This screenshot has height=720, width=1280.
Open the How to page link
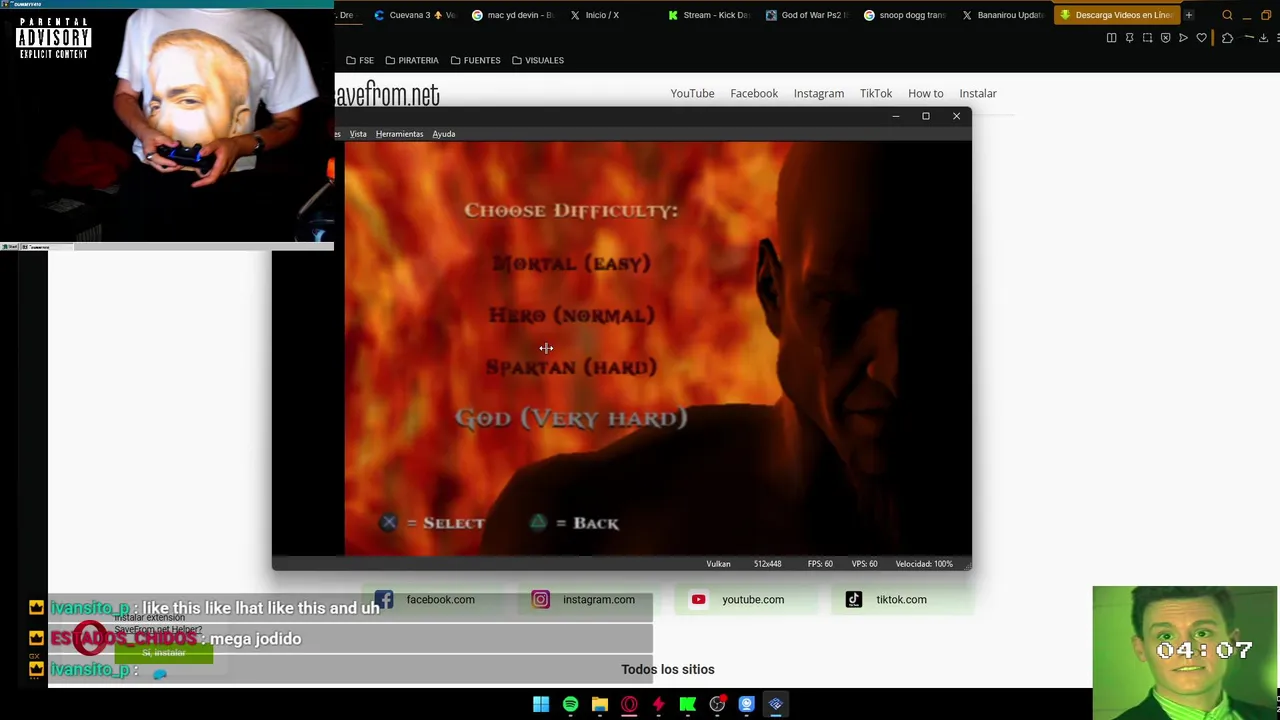click(x=926, y=93)
